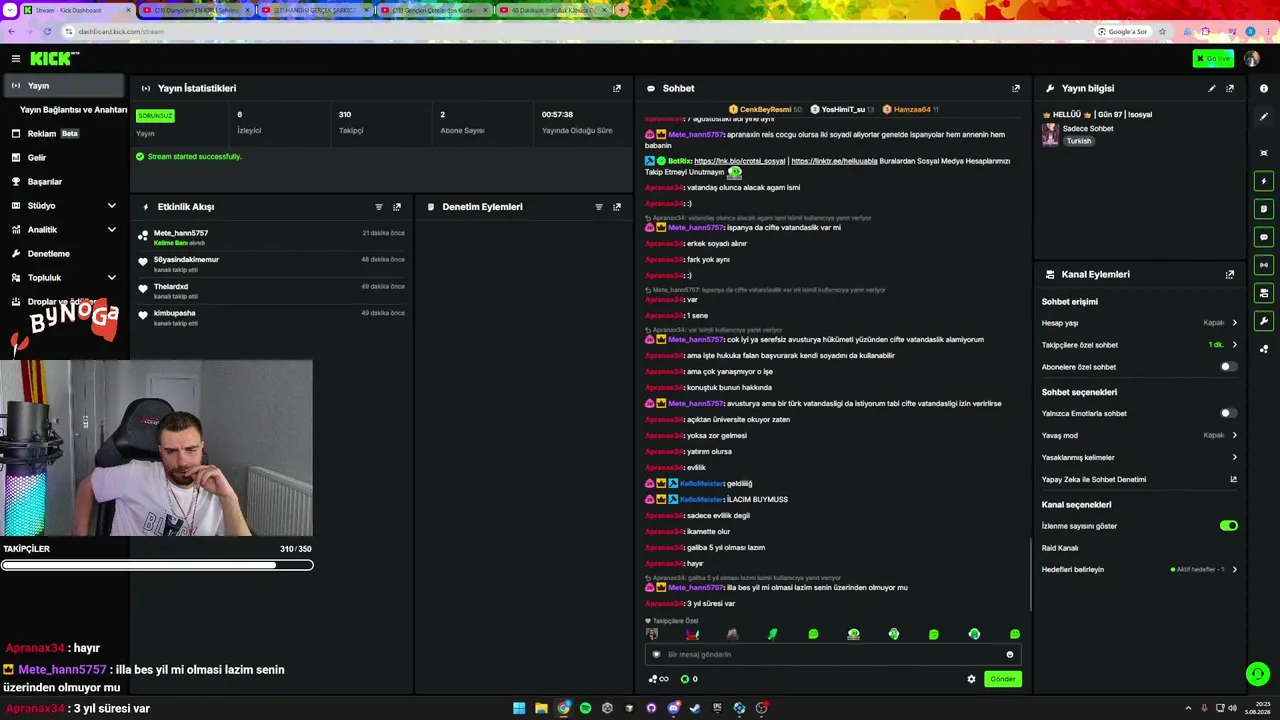Open the lnk.bio/crotsi_sosyal link in chat
1280x720 pixels.
click(x=740, y=161)
